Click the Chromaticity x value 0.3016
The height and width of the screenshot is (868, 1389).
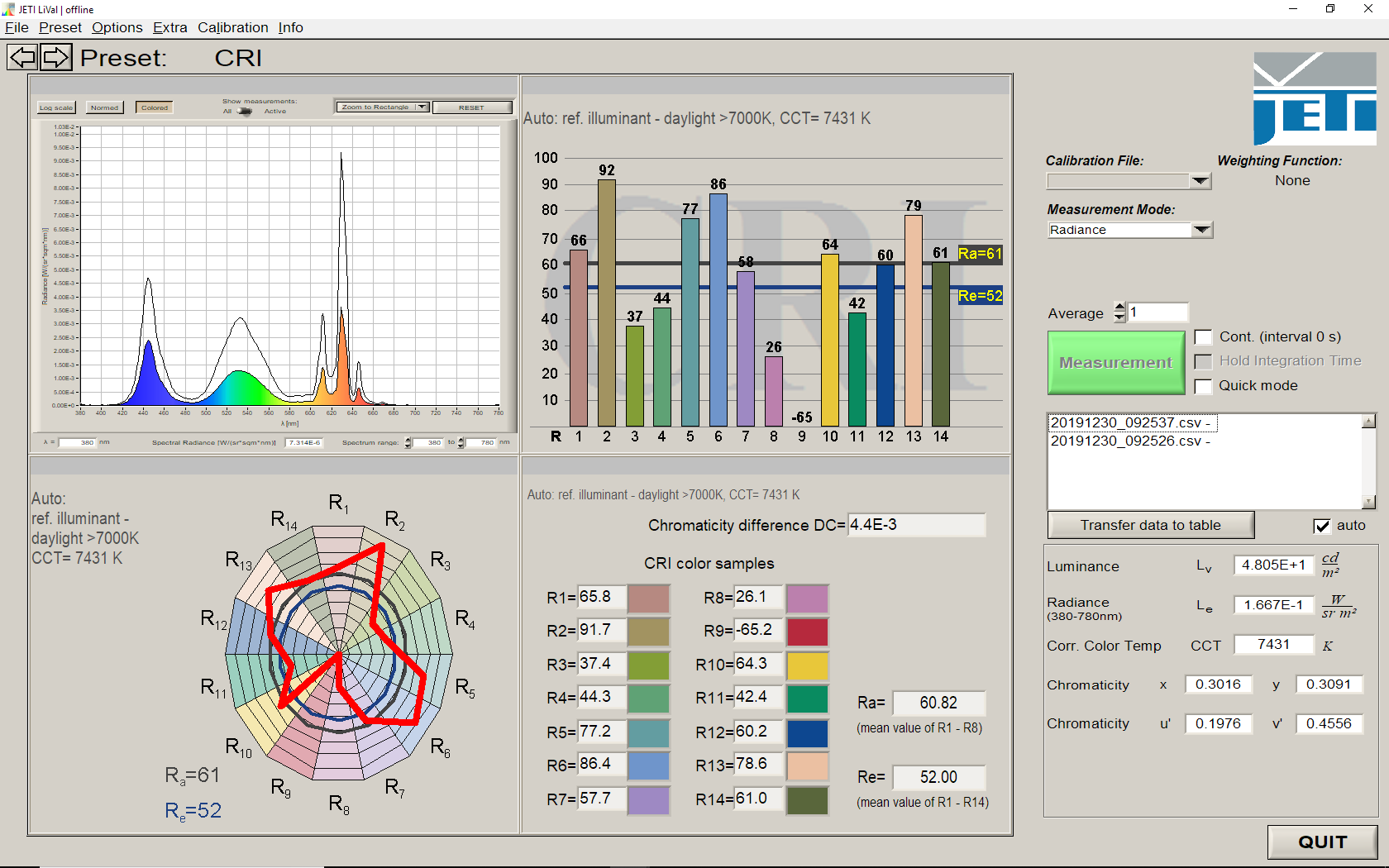(1219, 684)
